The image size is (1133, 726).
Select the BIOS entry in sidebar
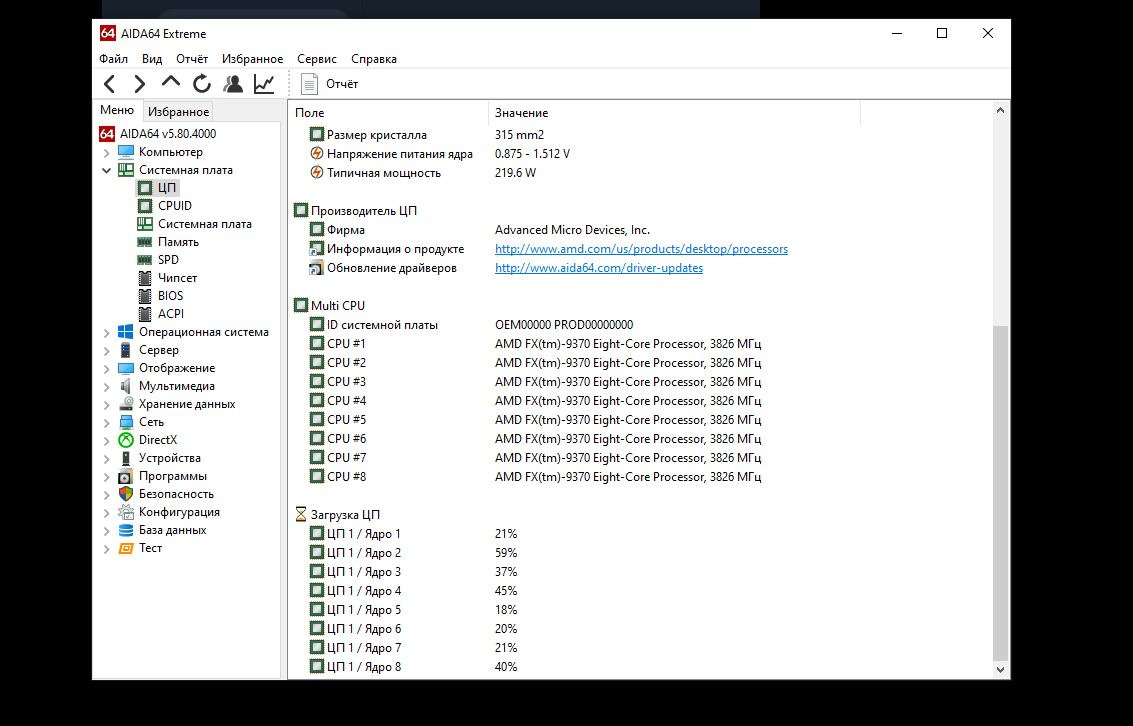170,296
